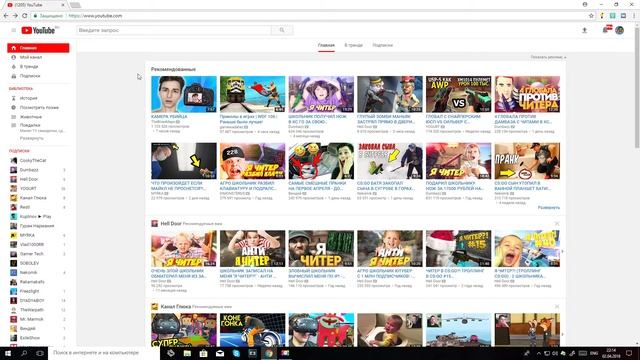
Task: Bookmark page with the star icon
Action: [591, 16]
